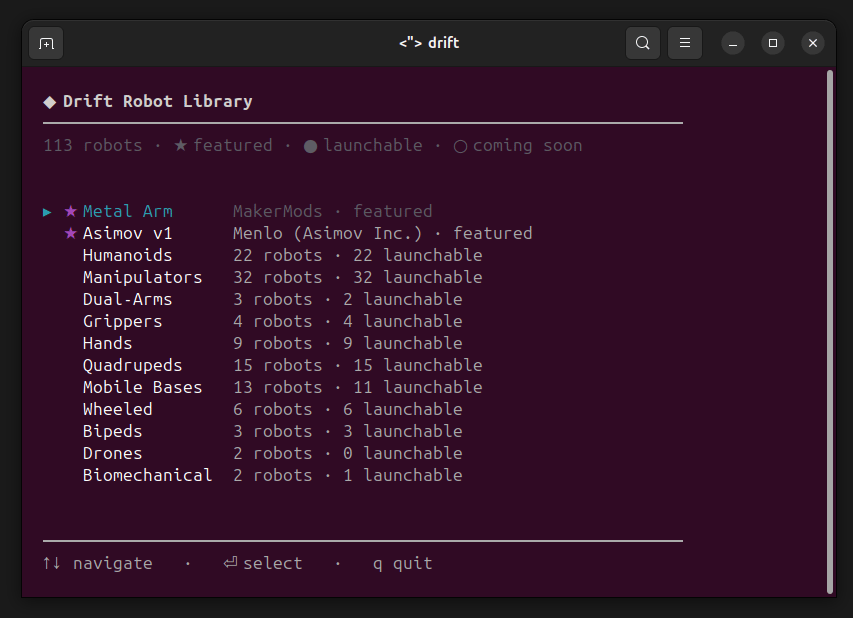This screenshot has height=618, width=853.
Task: Click '6 robots · 6 launchable' text
Action: pos(348,409)
